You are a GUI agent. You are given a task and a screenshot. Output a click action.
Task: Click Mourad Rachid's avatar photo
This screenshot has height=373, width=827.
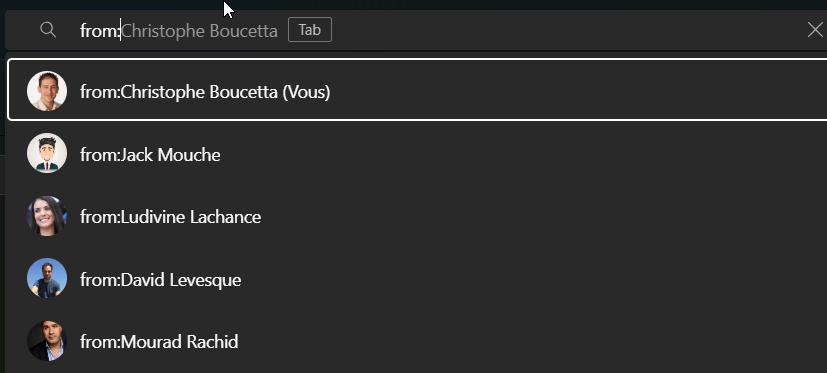tap(47, 341)
